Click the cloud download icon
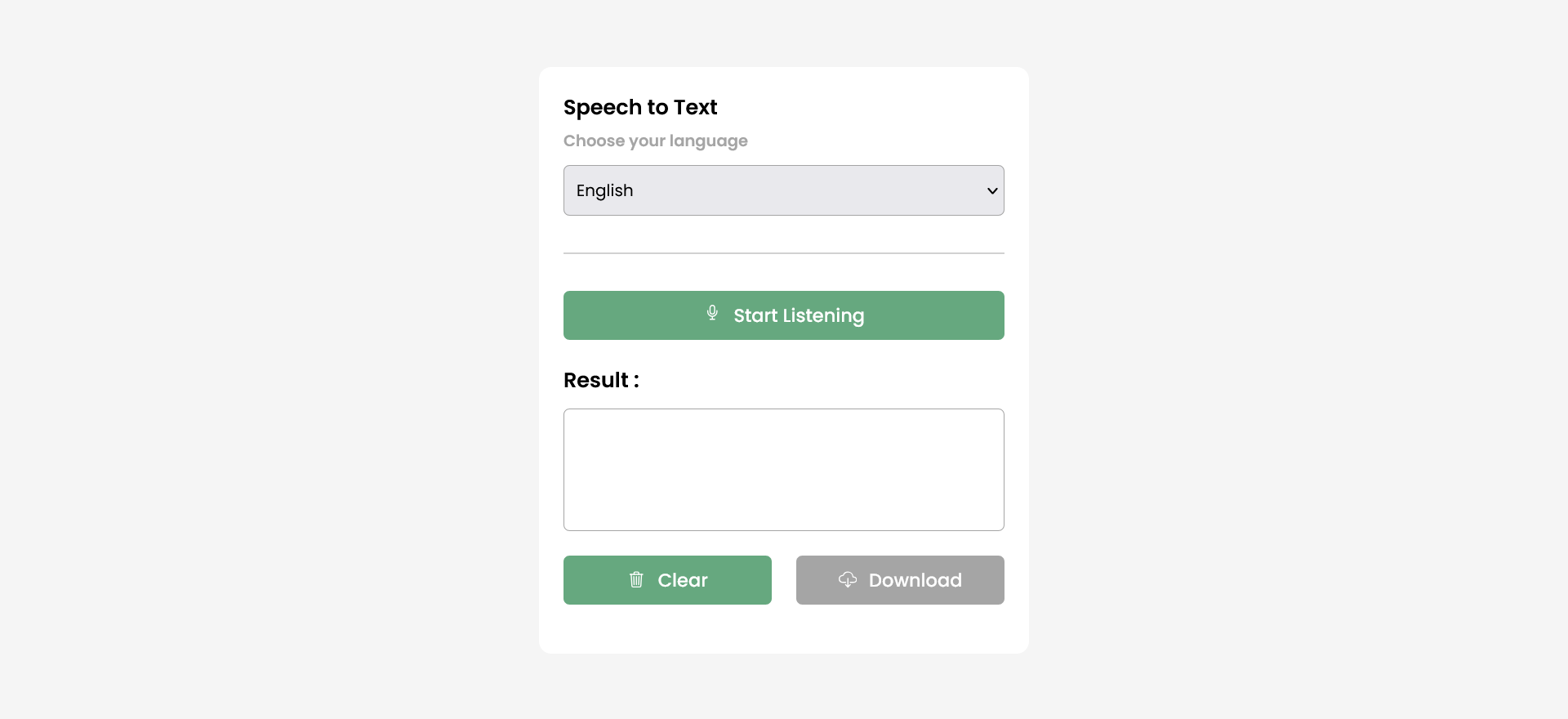Image resolution: width=1568 pixels, height=719 pixels. [x=848, y=579]
